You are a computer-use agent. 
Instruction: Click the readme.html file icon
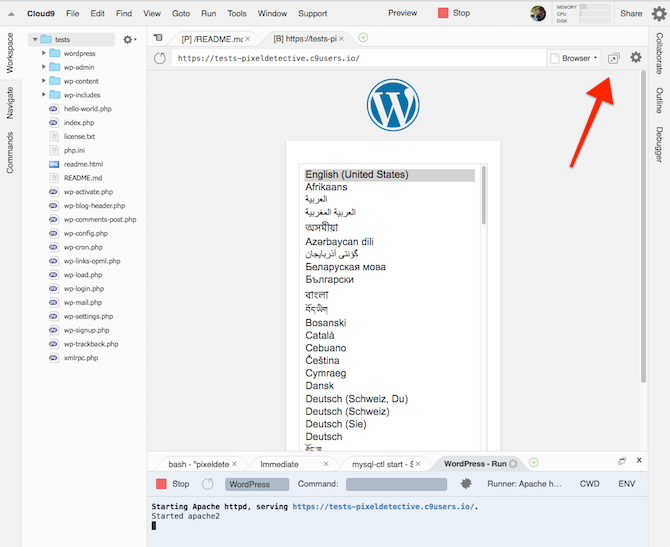pyautogui.click(x=54, y=164)
